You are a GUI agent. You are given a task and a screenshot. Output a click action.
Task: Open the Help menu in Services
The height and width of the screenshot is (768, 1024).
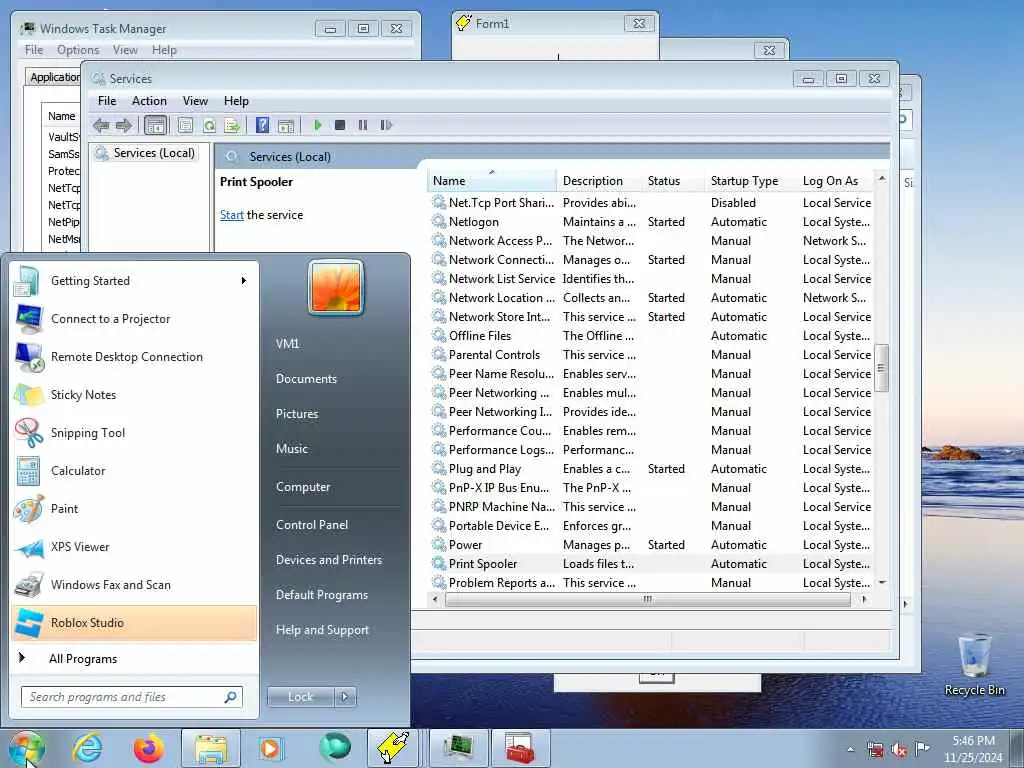pos(236,101)
